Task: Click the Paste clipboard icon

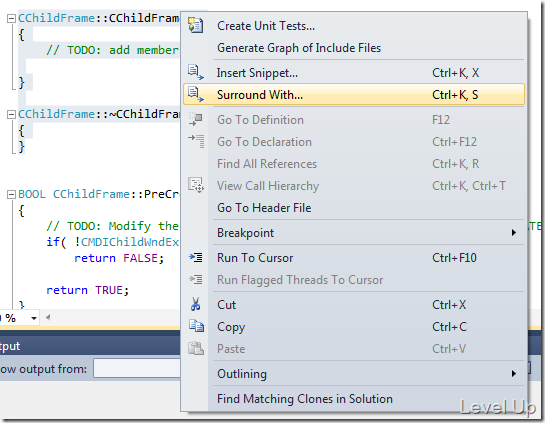Action: coord(196,348)
